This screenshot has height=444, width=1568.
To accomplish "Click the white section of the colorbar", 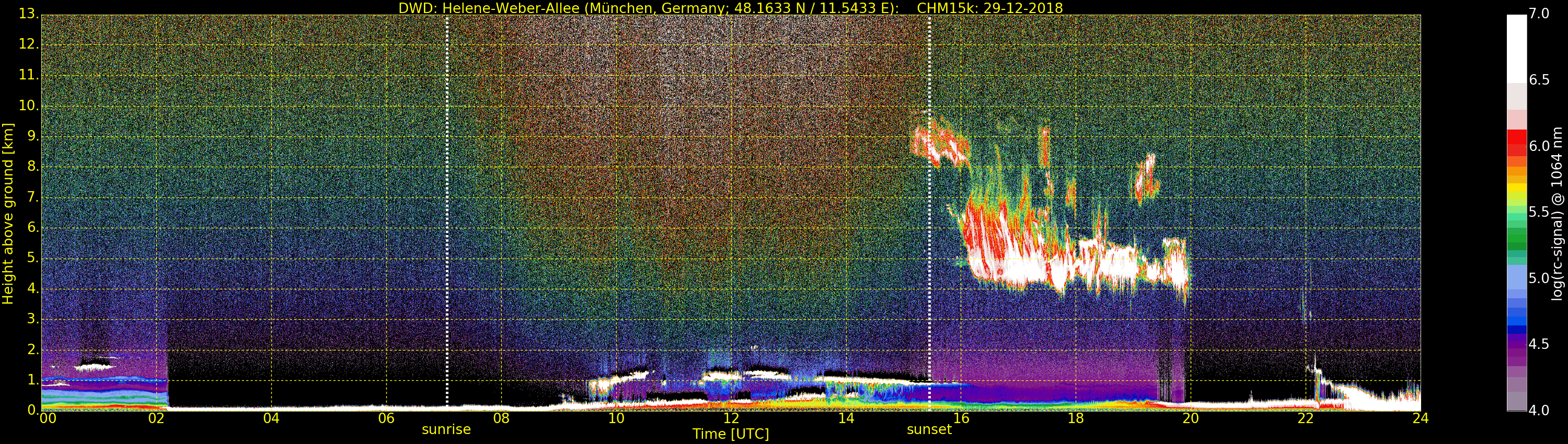I will (1516, 49).
